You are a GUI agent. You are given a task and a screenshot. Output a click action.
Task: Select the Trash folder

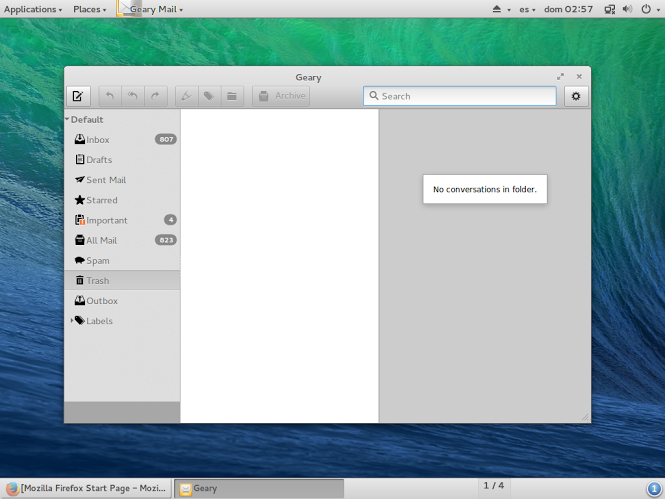coord(122,281)
